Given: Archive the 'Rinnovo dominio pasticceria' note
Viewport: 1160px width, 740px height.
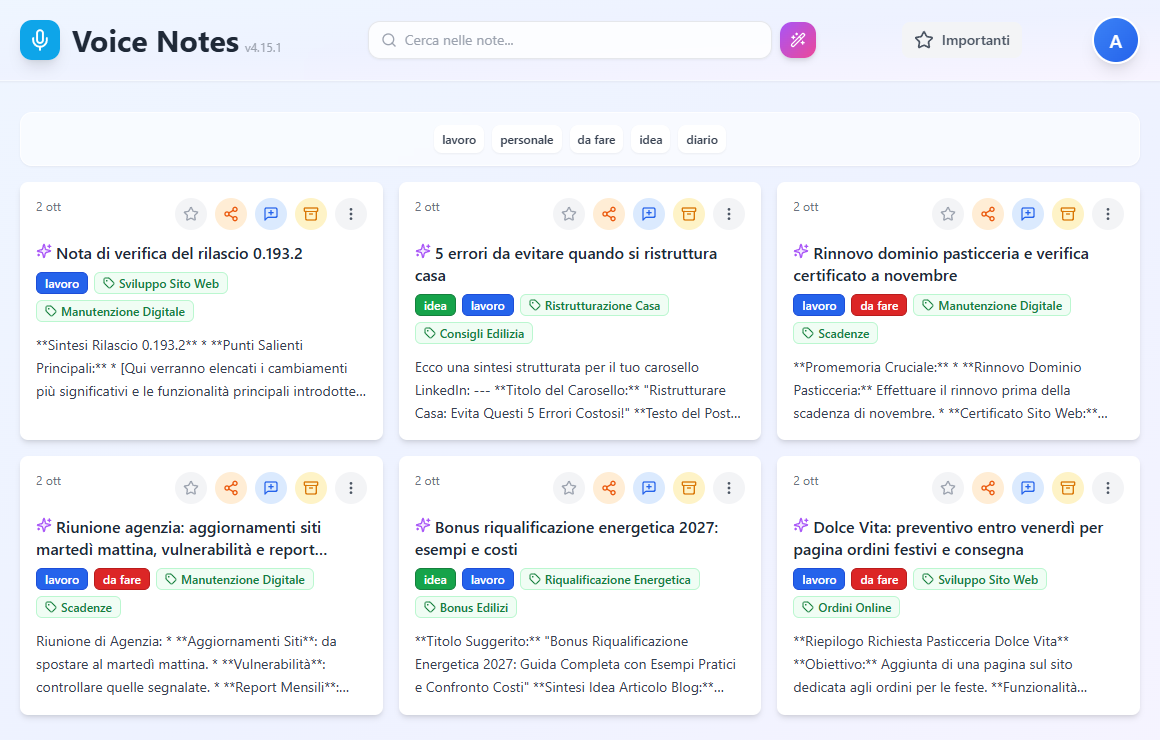Looking at the screenshot, I should point(1068,214).
